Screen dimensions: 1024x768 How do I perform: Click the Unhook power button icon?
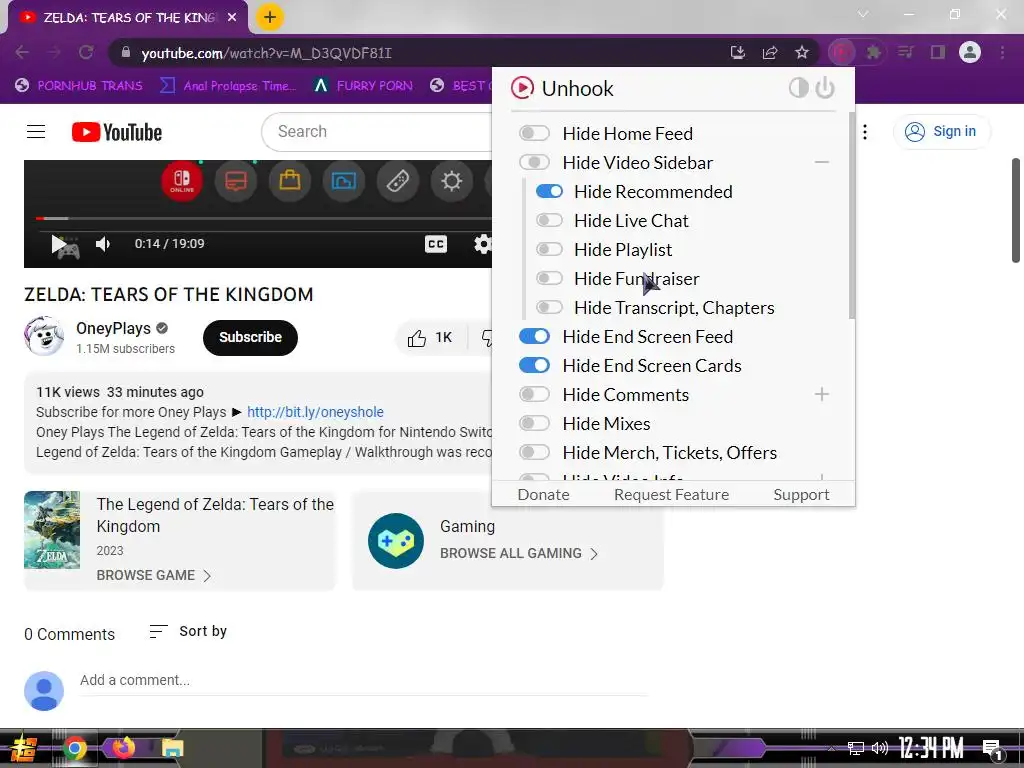[825, 88]
